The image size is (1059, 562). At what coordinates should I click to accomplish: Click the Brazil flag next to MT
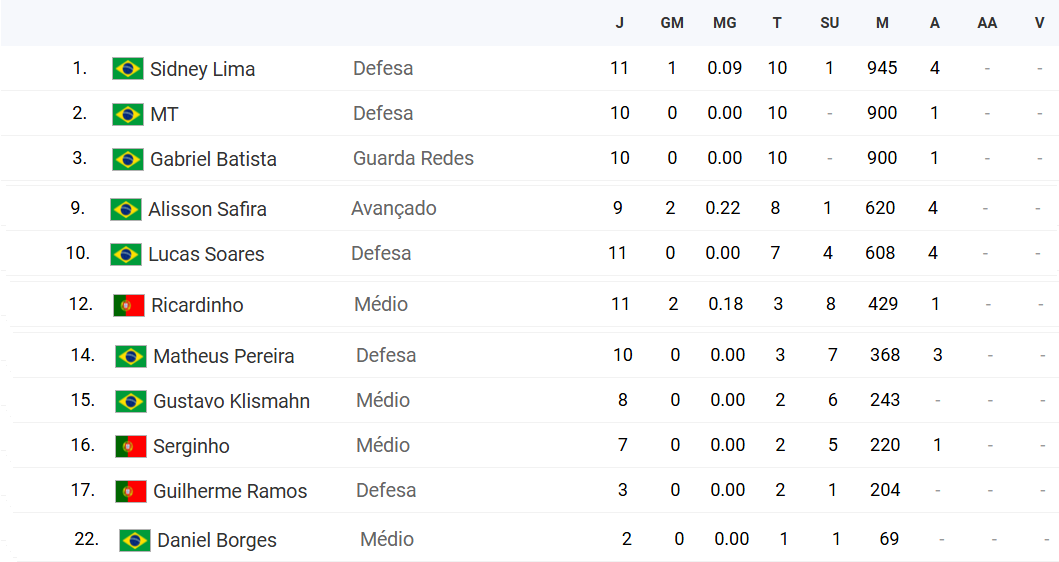(x=128, y=114)
